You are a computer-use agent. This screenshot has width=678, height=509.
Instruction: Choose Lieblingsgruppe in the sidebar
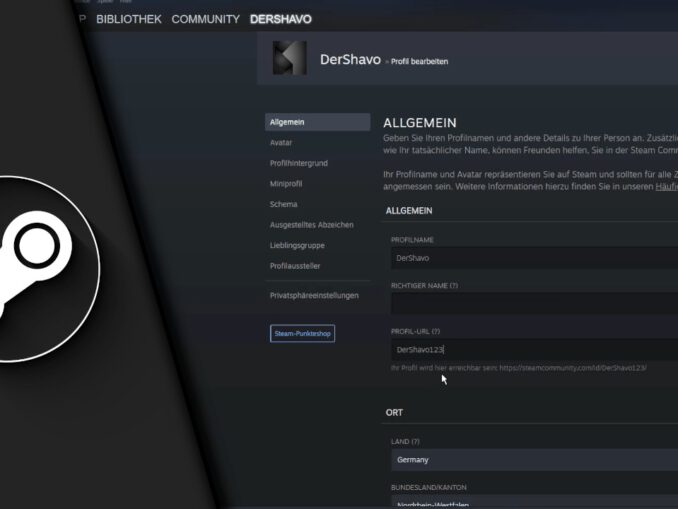coord(297,245)
